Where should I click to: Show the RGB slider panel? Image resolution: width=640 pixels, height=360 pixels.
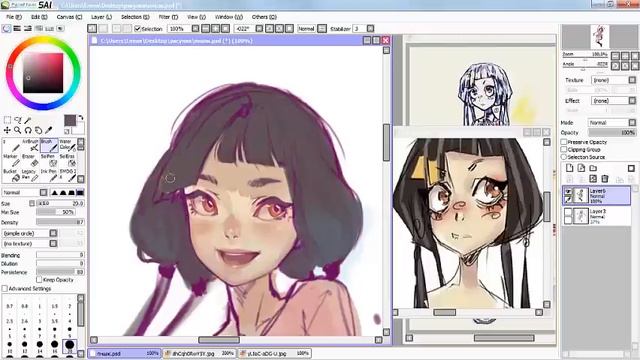pyautogui.click(x=17, y=29)
